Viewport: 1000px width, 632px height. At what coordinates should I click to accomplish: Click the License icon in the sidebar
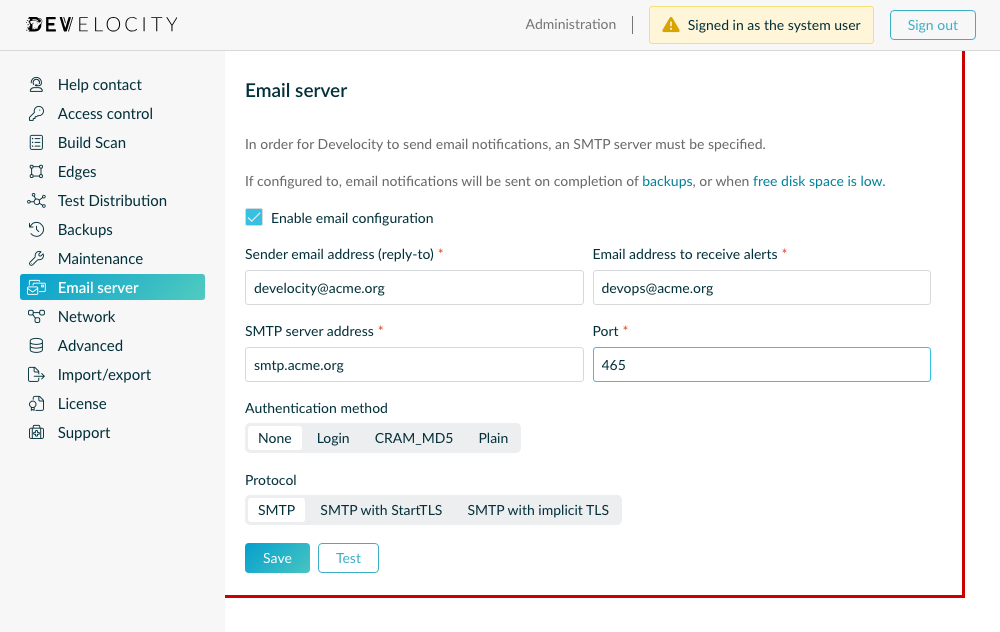[35, 403]
